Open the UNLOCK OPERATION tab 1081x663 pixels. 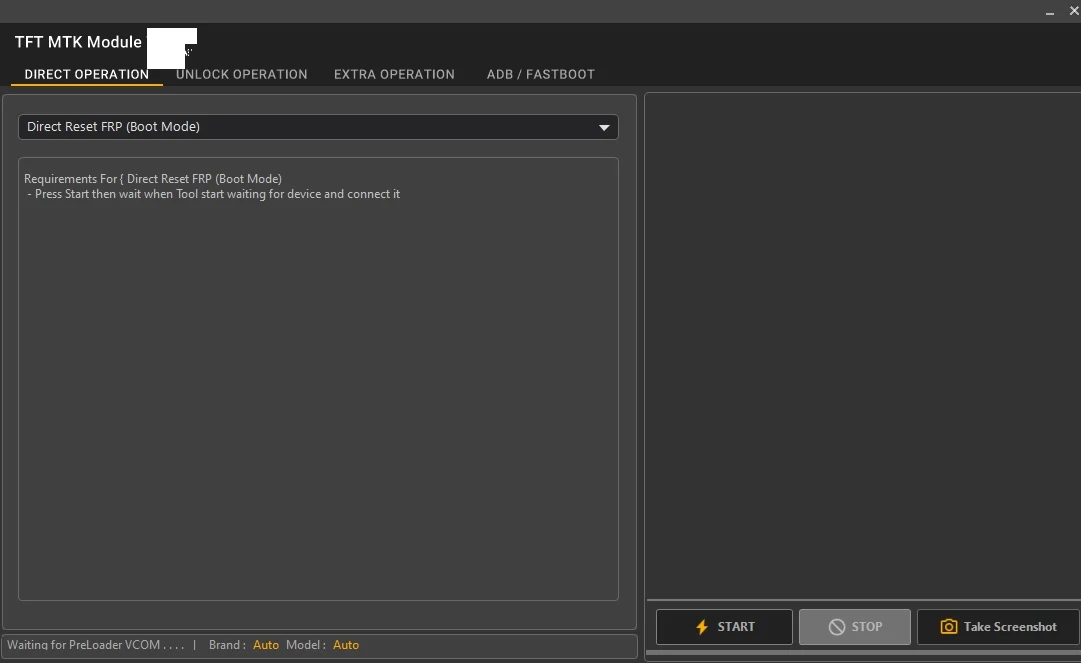tap(241, 74)
